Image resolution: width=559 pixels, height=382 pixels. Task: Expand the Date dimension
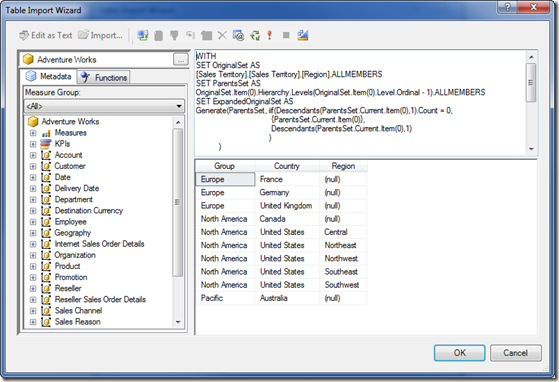(x=33, y=177)
